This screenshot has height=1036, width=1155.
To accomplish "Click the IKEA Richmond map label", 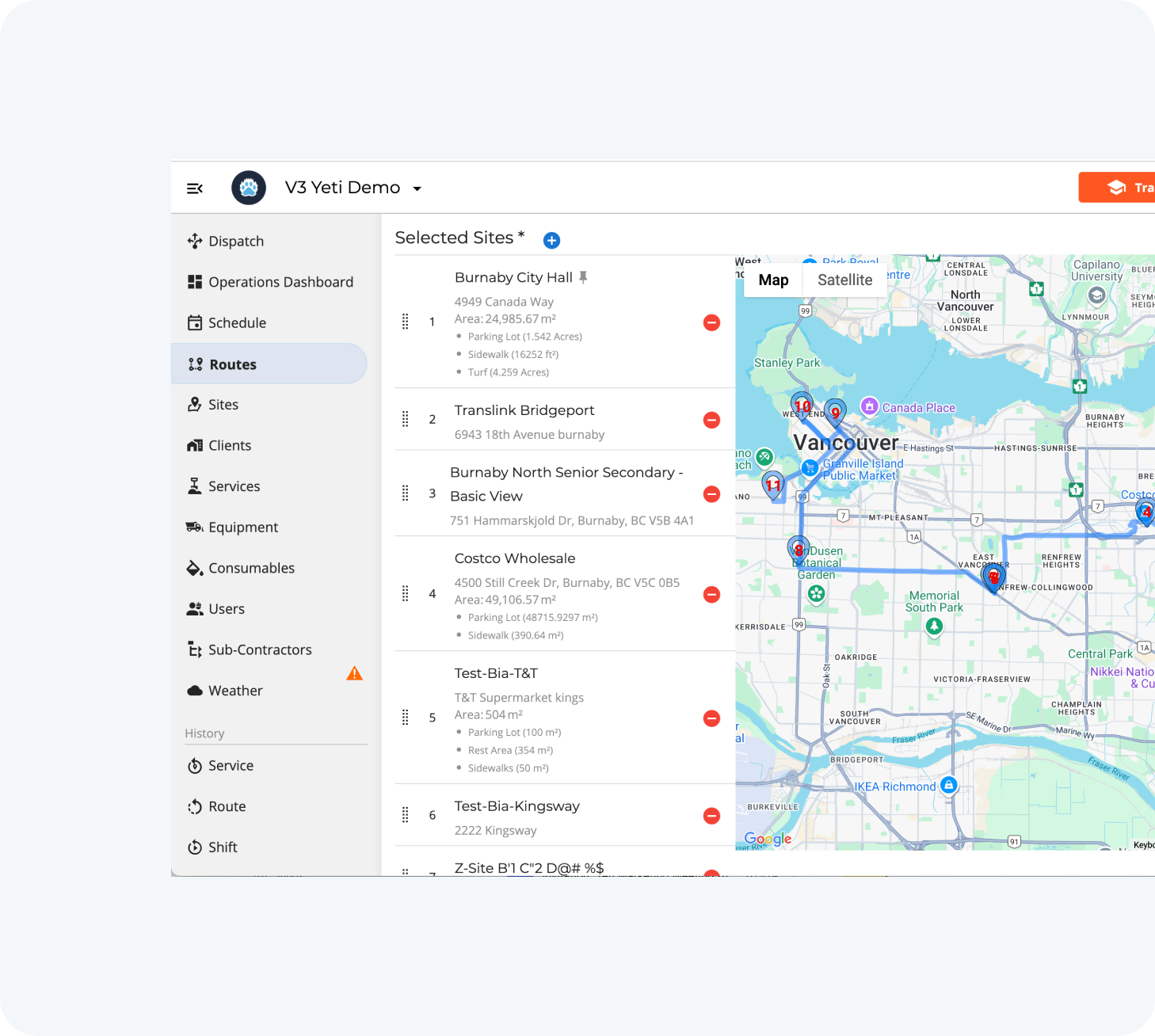I will pyautogui.click(x=895, y=787).
